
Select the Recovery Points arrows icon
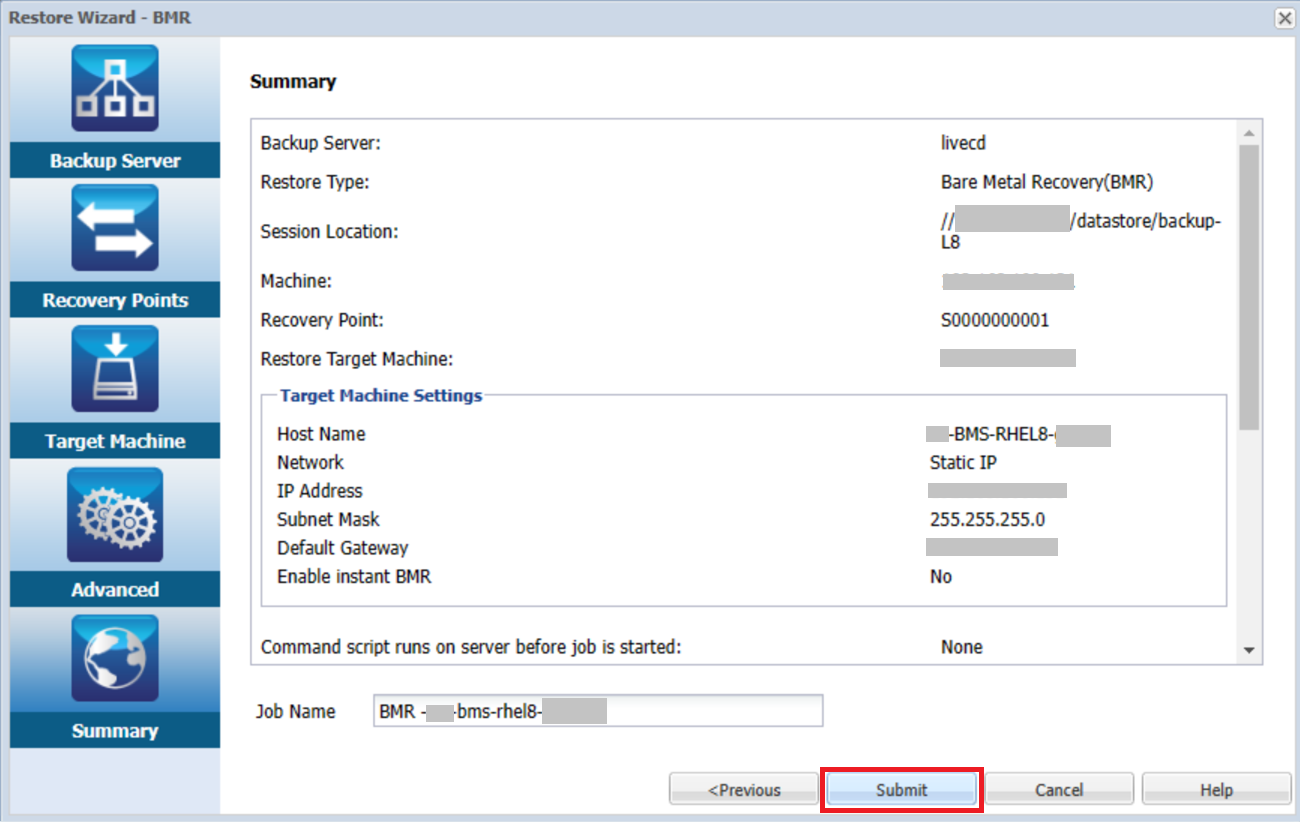click(114, 229)
